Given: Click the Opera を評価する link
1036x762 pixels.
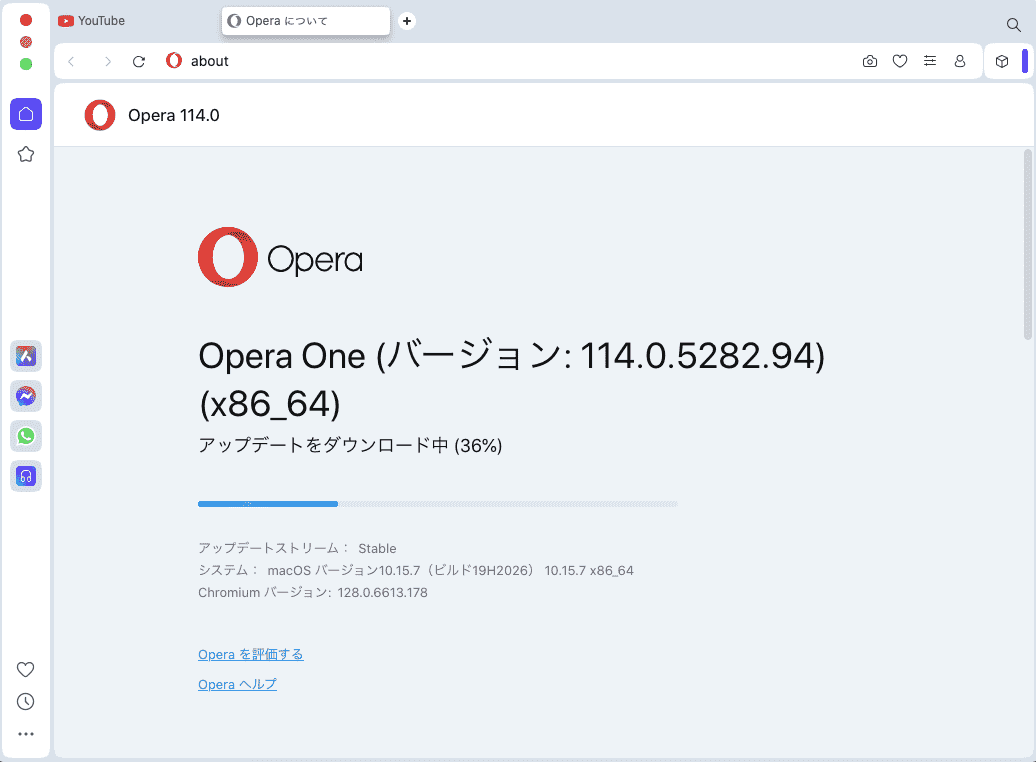Looking at the screenshot, I should pos(250,654).
